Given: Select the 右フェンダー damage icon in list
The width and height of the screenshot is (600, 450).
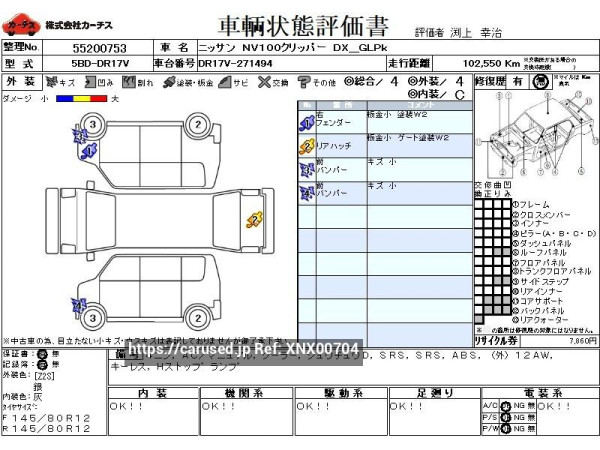Looking at the screenshot, I should tap(307, 124).
